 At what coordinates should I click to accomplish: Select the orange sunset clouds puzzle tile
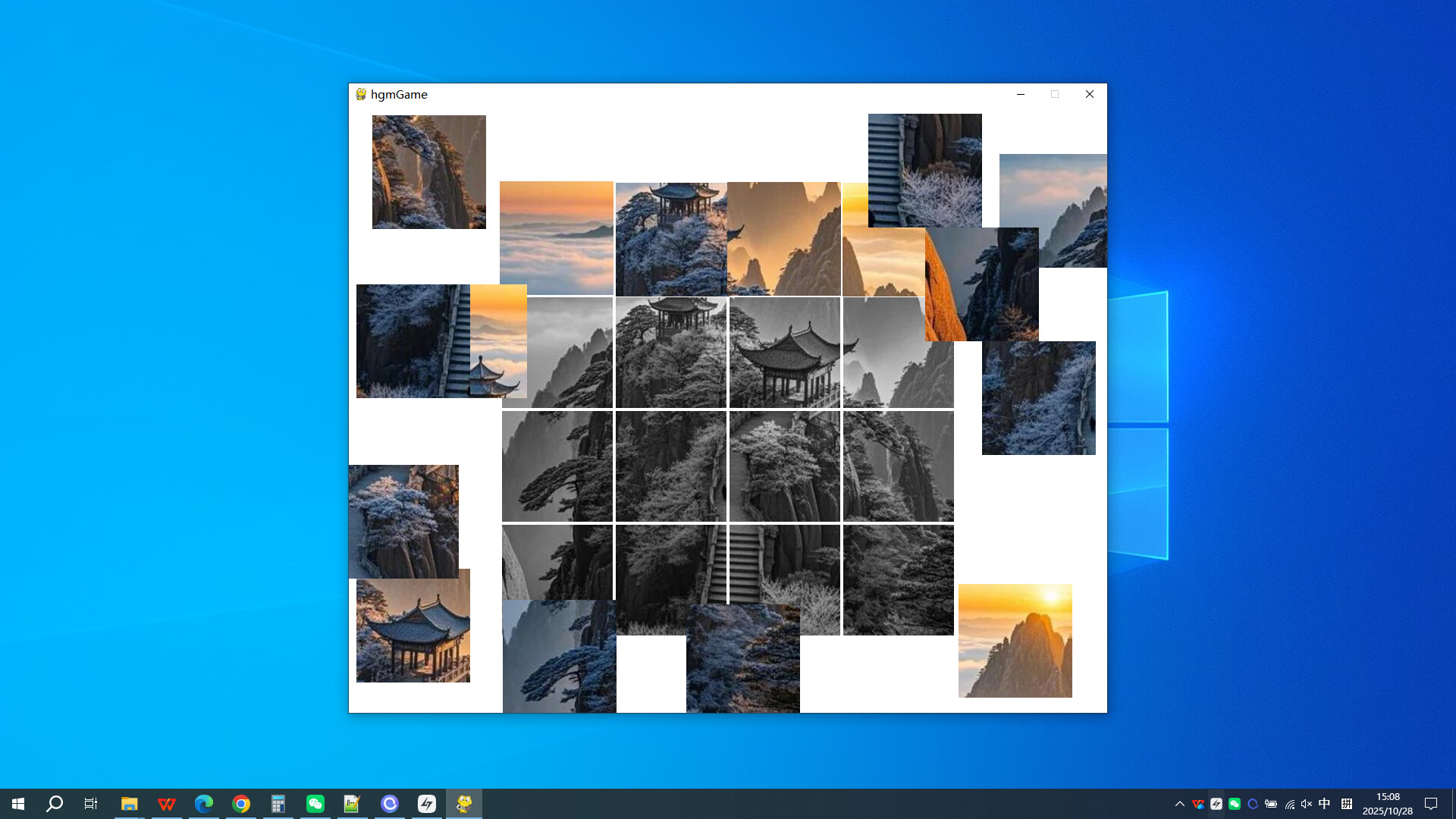(x=557, y=238)
